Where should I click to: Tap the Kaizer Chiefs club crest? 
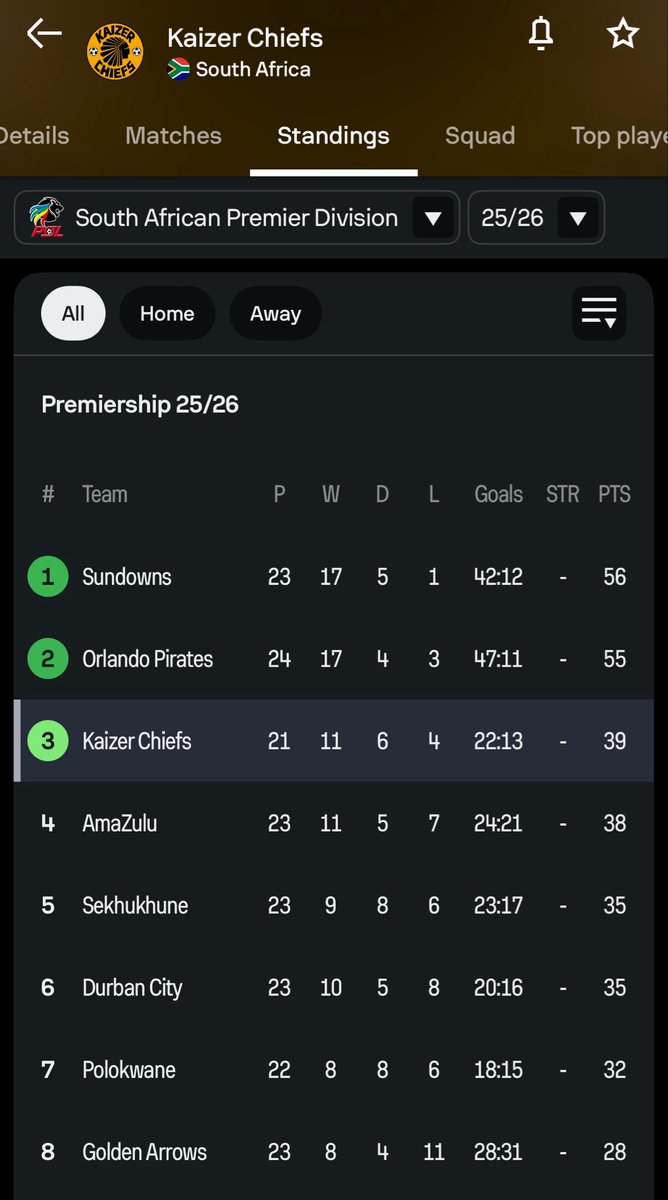click(115, 52)
